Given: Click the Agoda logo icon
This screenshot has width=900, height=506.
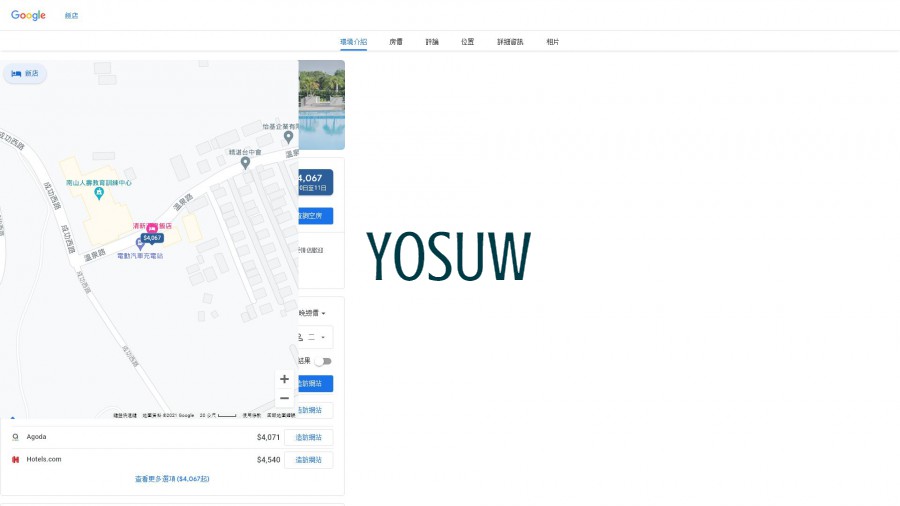Looking at the screenshot, I should coord(15,437).
